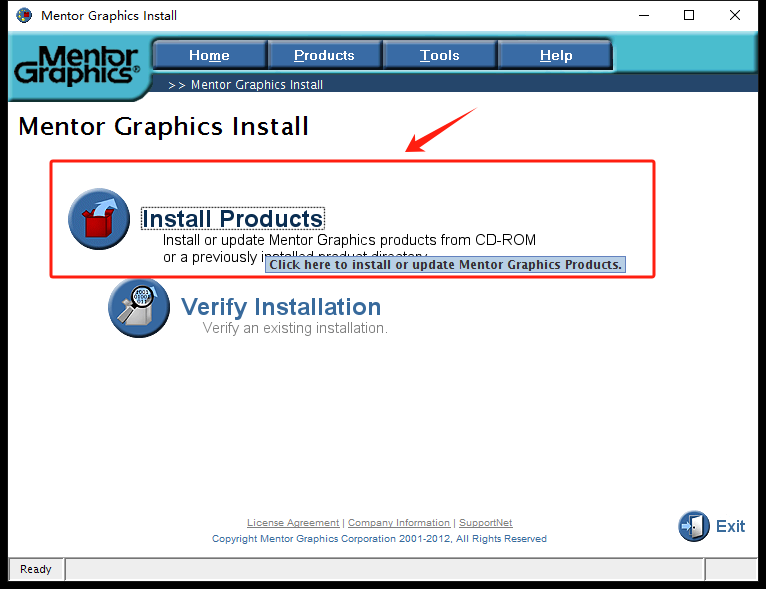Open the Products menu tab
766x589 pixels.
click(x=324, y=55)
